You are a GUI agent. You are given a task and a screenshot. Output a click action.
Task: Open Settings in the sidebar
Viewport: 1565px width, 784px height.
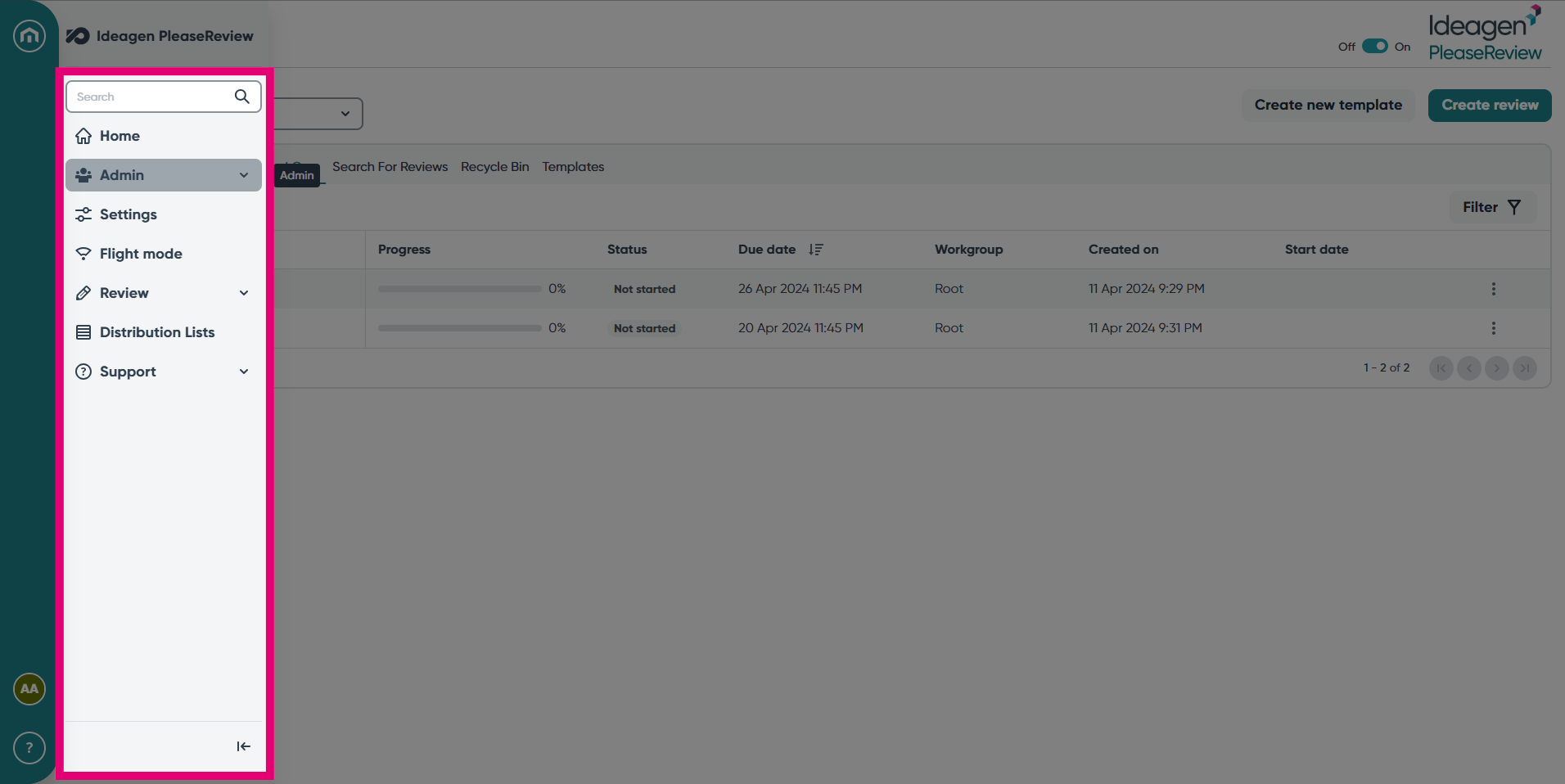164,214
